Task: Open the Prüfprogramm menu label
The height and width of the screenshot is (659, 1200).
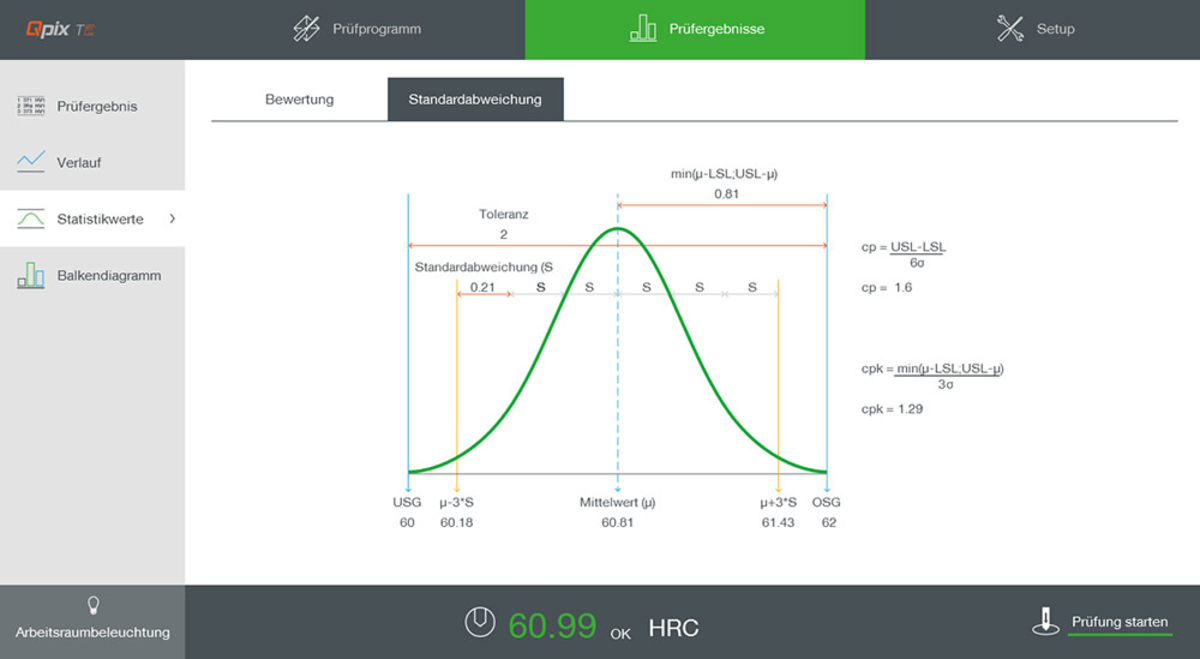Action: (376, 29)
